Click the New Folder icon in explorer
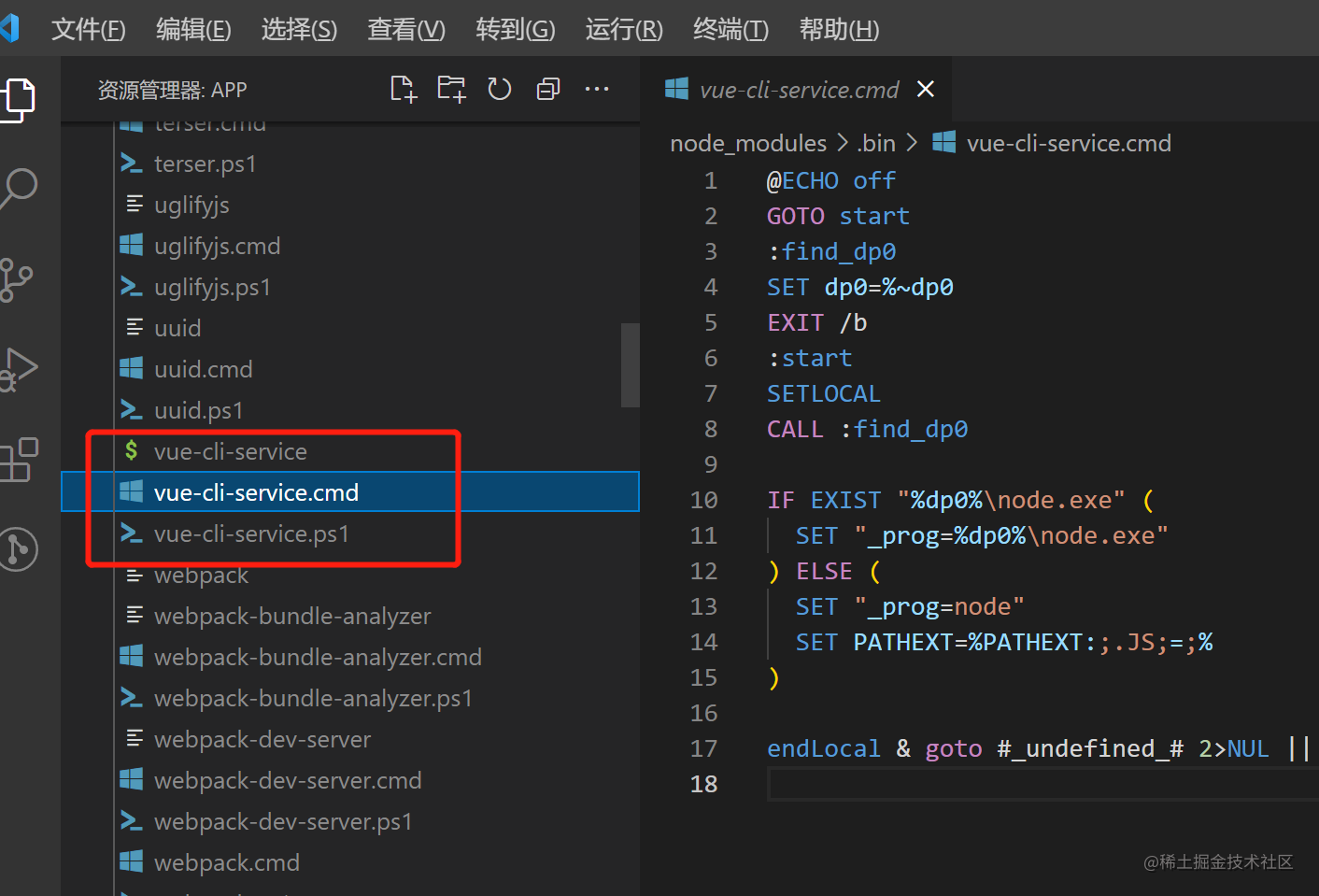1319x896 pixels. (x=451, y=90)
